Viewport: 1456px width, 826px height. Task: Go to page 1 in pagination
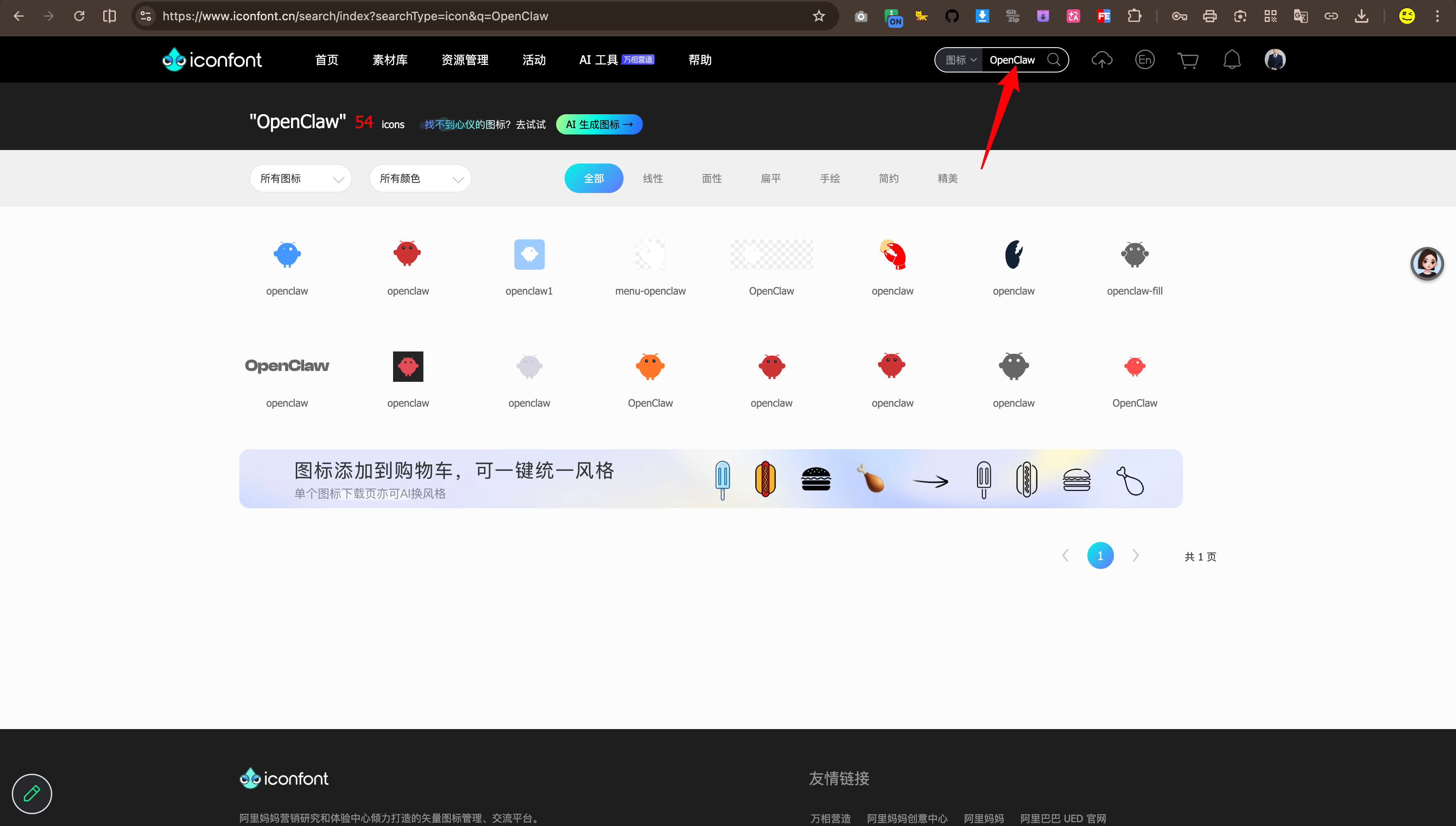click(1100, 555)
